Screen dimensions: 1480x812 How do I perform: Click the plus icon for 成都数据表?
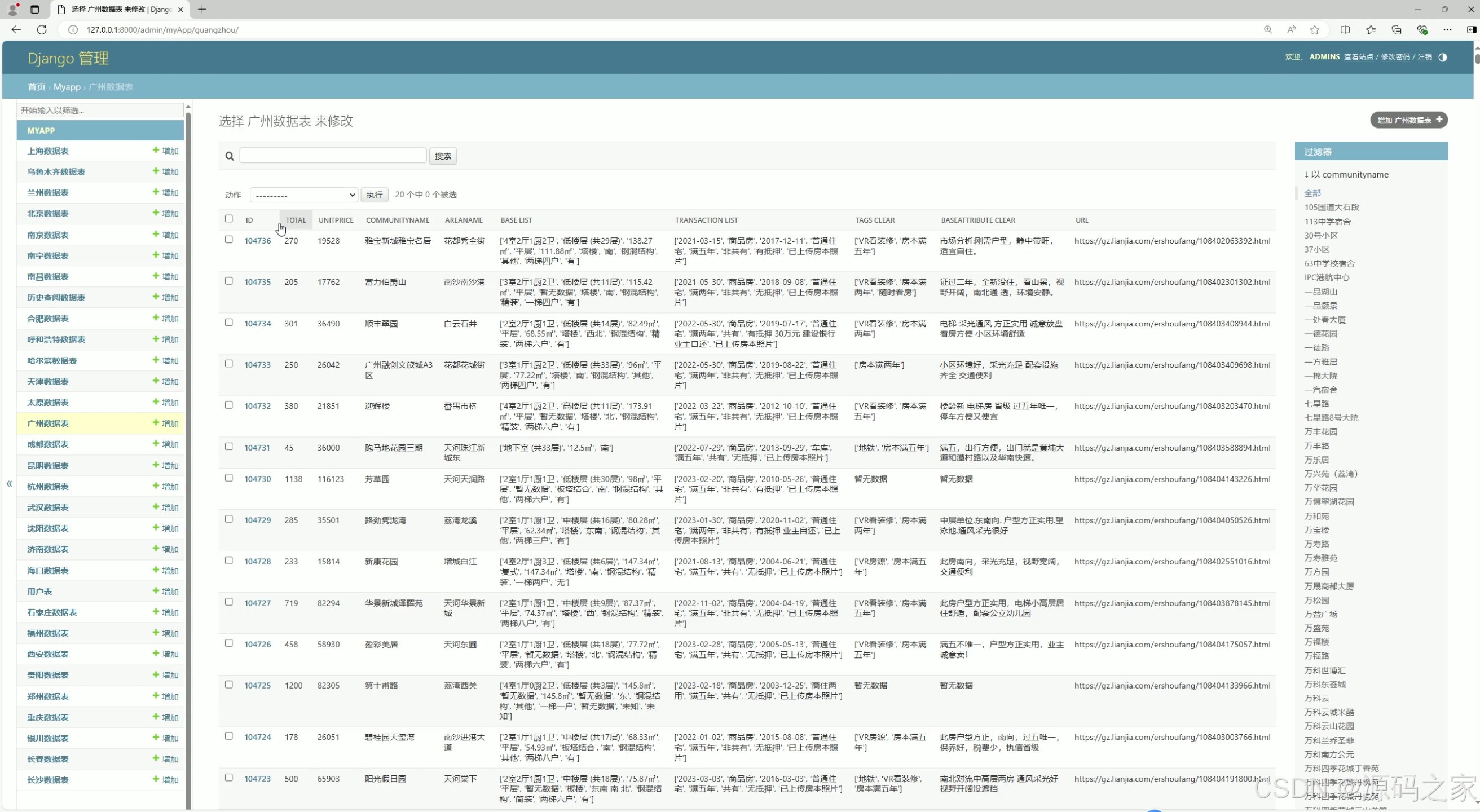tap(156, 443)
